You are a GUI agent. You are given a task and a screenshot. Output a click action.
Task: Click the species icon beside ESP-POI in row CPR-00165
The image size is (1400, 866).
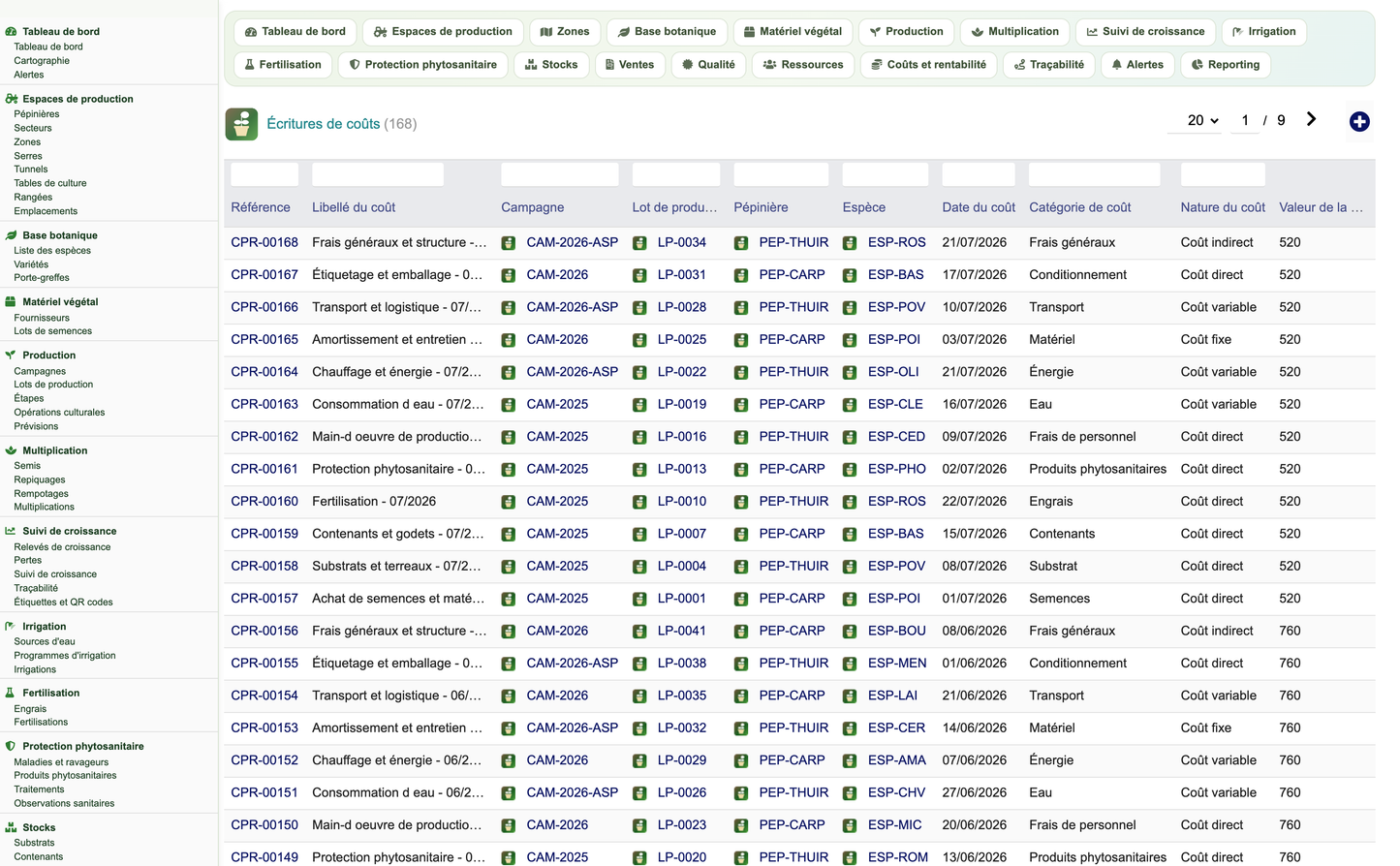click(x=850, y=340)
